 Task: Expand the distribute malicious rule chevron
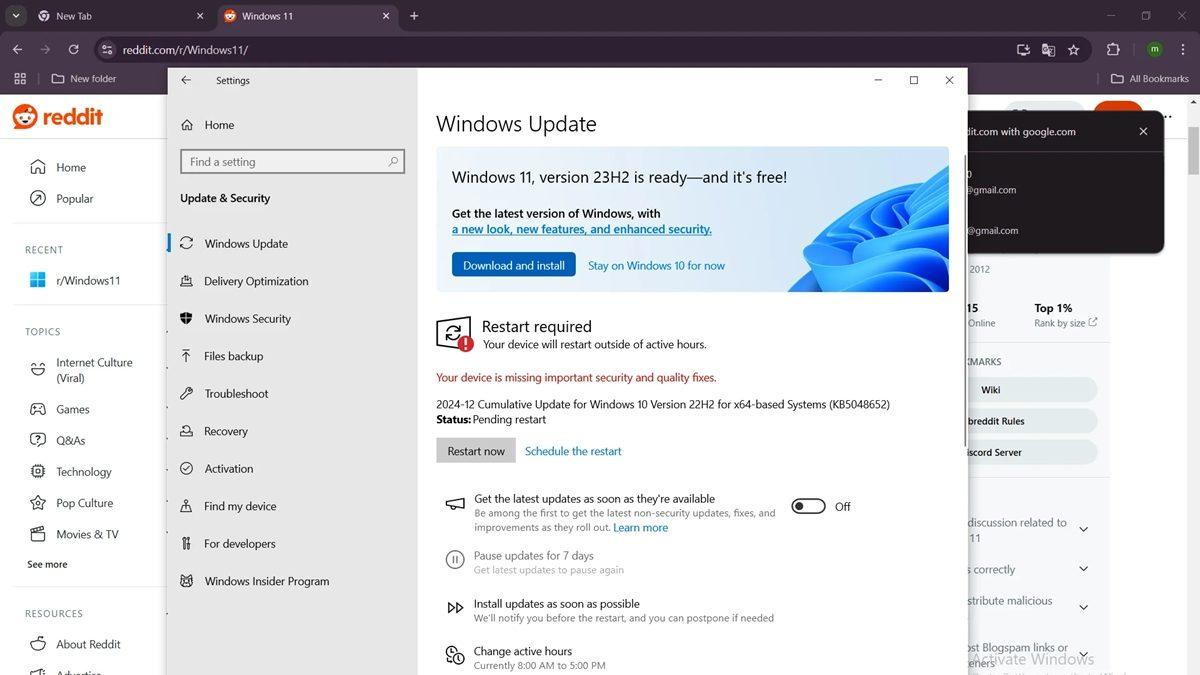(x=1083, y=608)
